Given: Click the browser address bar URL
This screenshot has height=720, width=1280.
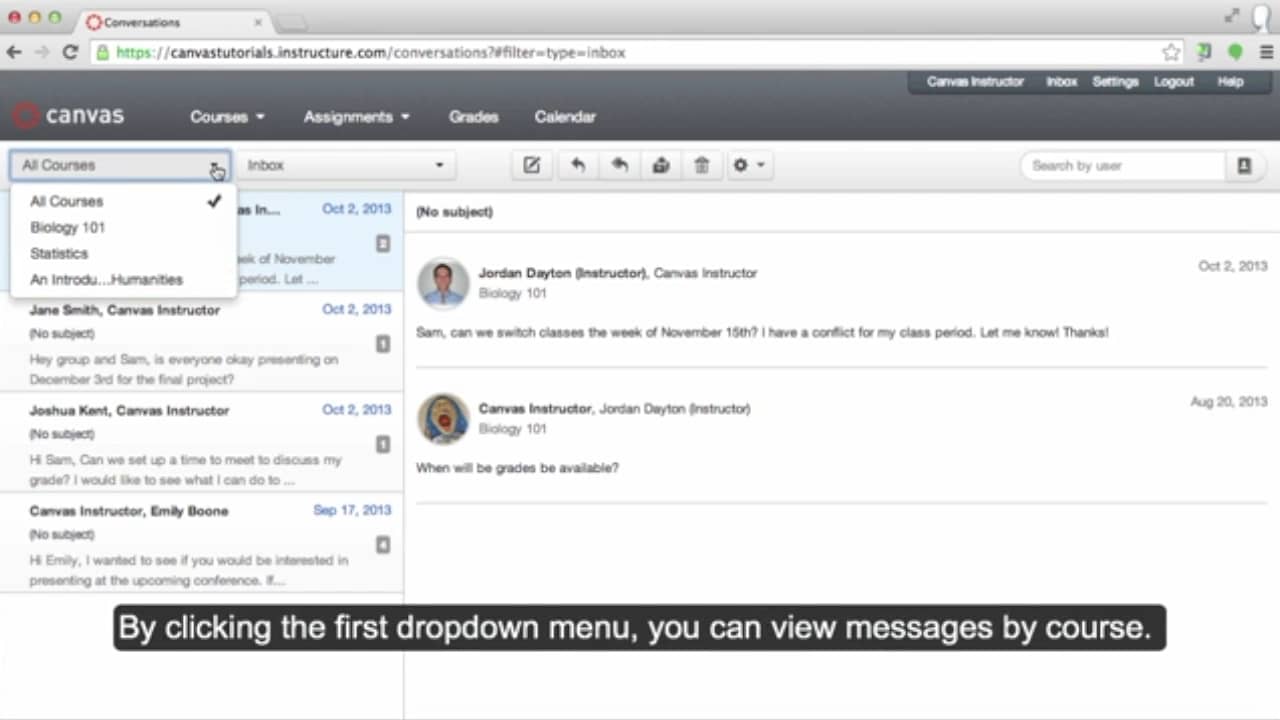Looking at the screenshot, I should 370,52.
